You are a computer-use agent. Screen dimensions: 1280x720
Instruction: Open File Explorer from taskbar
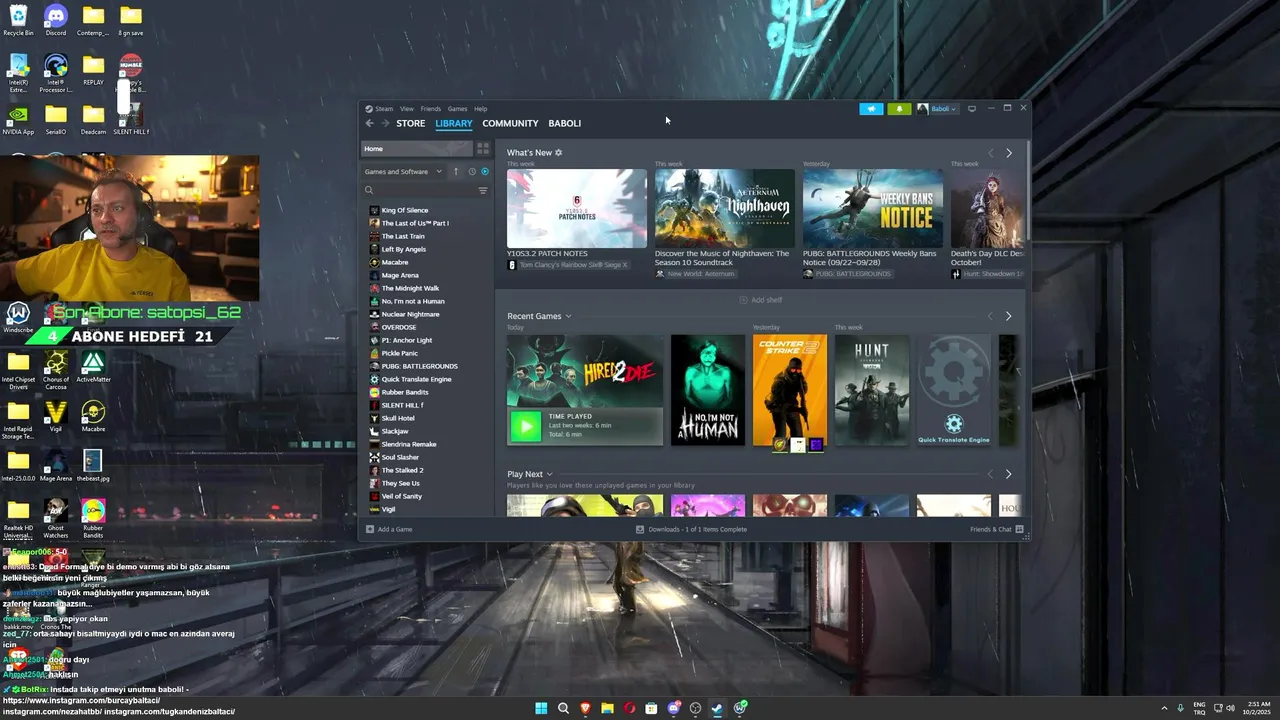[x=607, y=708]
